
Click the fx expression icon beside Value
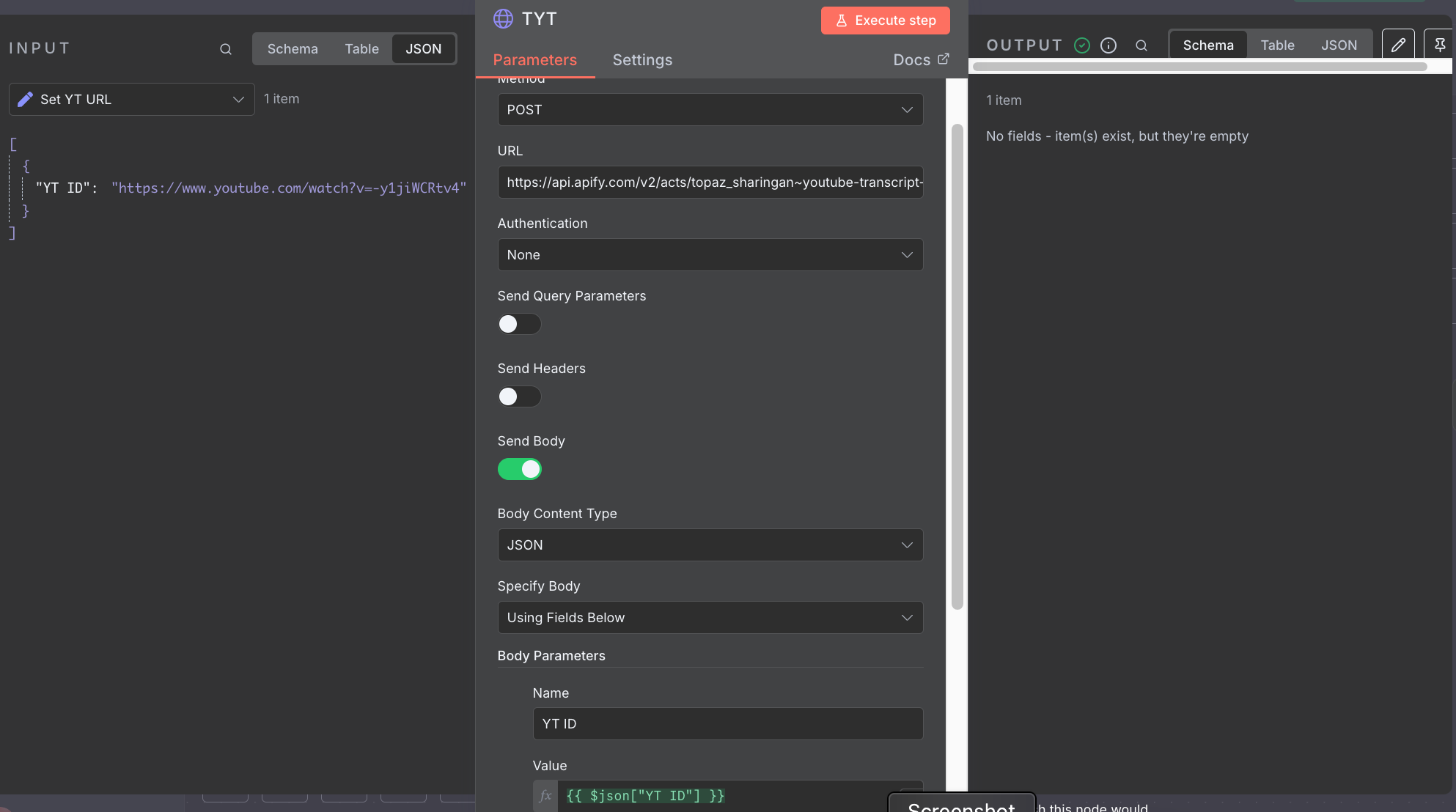coord(545,796)
